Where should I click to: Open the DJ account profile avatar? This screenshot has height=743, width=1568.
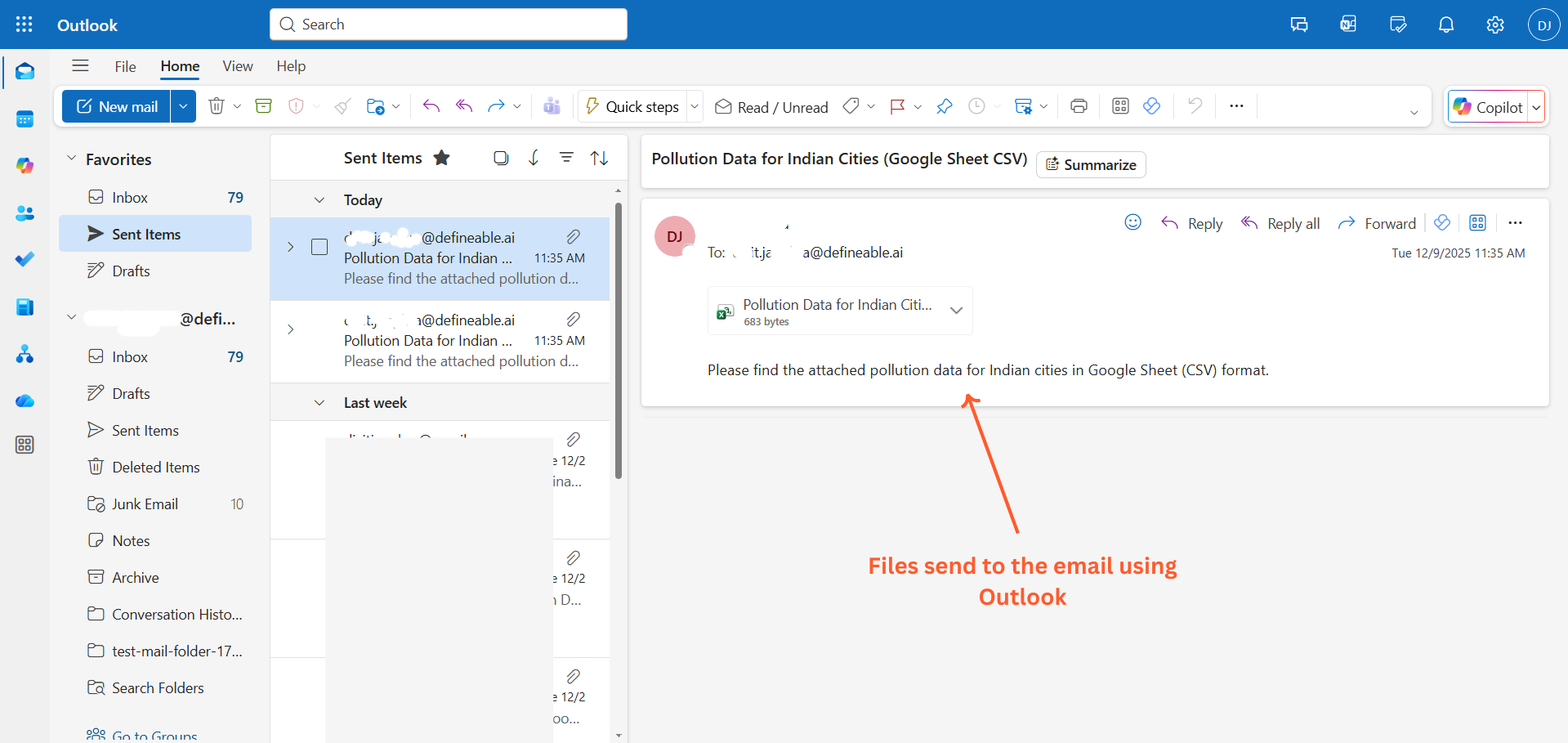(x=1543, y=25)
